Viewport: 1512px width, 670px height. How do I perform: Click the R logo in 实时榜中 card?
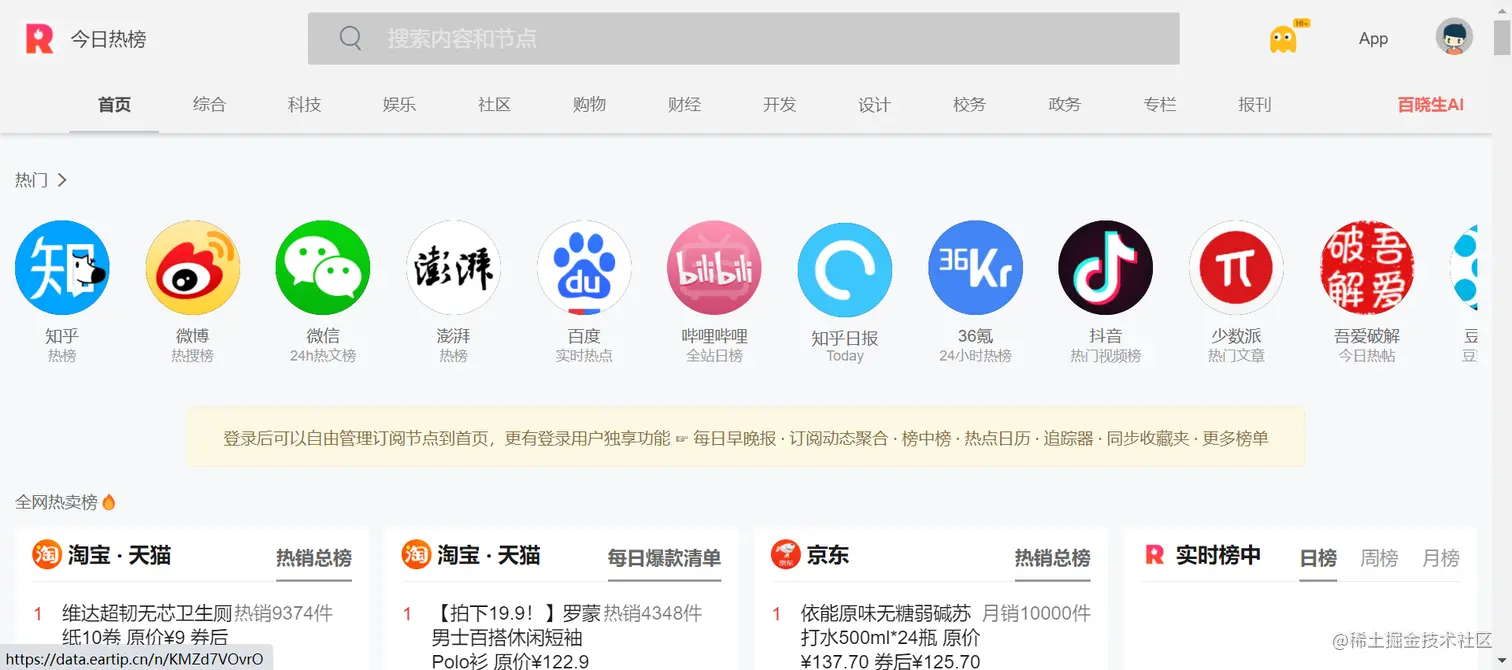click(1155, 554)
